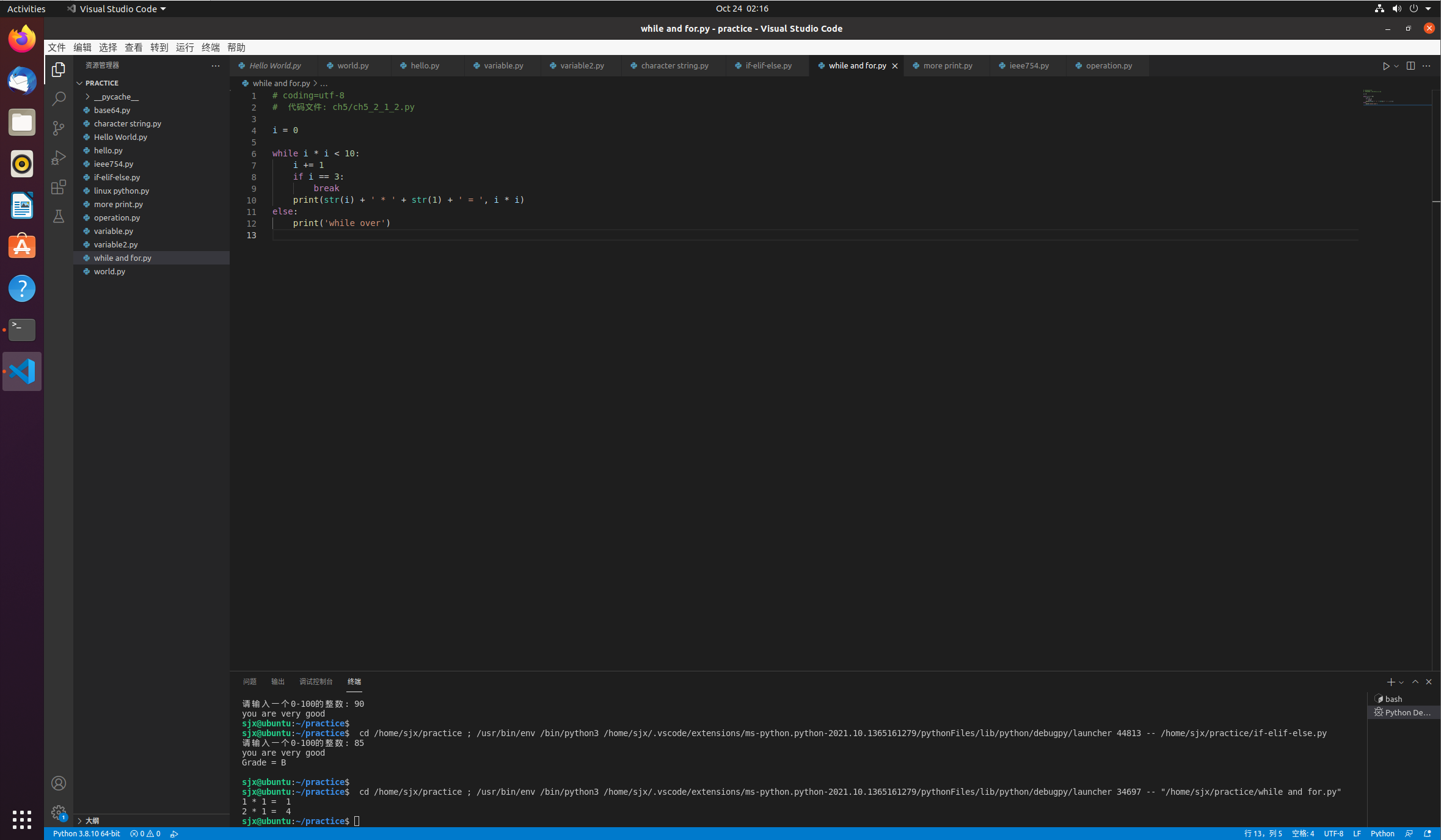Open the Extensions view

tap(59, 187)
